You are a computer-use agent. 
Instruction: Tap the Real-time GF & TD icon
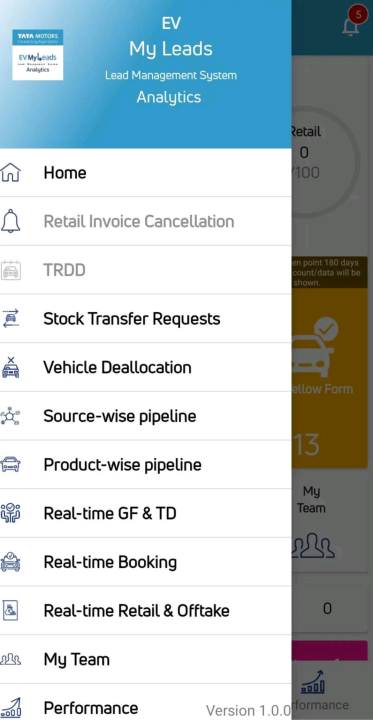pyautogui.click(x=11, y=513)
